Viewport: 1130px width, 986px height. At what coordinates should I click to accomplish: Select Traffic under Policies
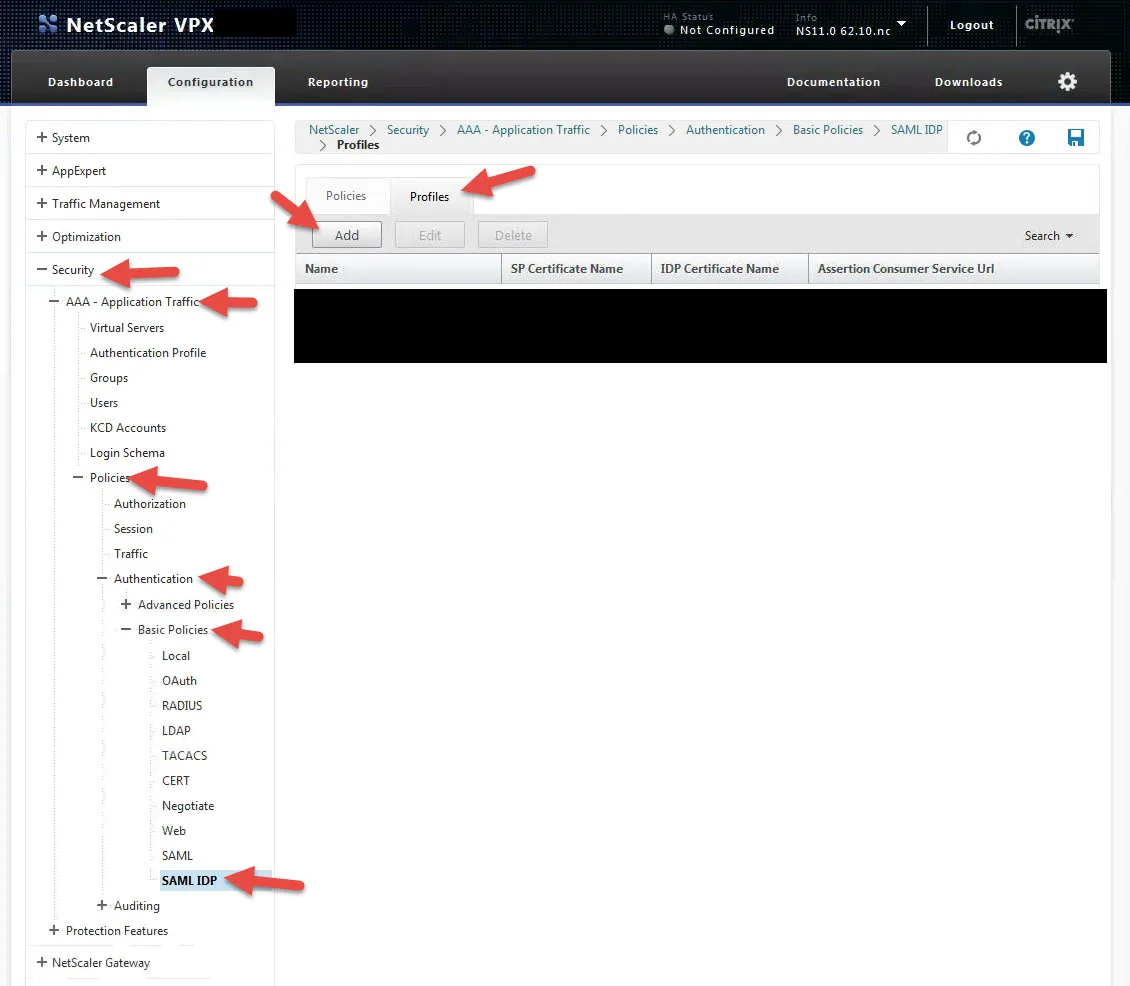pyautogui.click(x=130, y=554)
